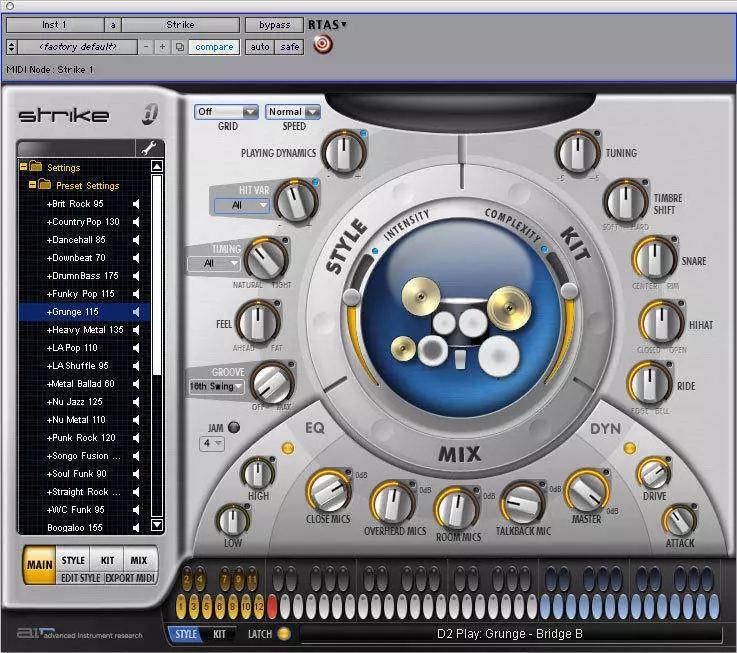Preview the Brit Rock 95 speaker icon
This screenshot has width=737, height=653.
pyautogui.click(x=135, y=203)
